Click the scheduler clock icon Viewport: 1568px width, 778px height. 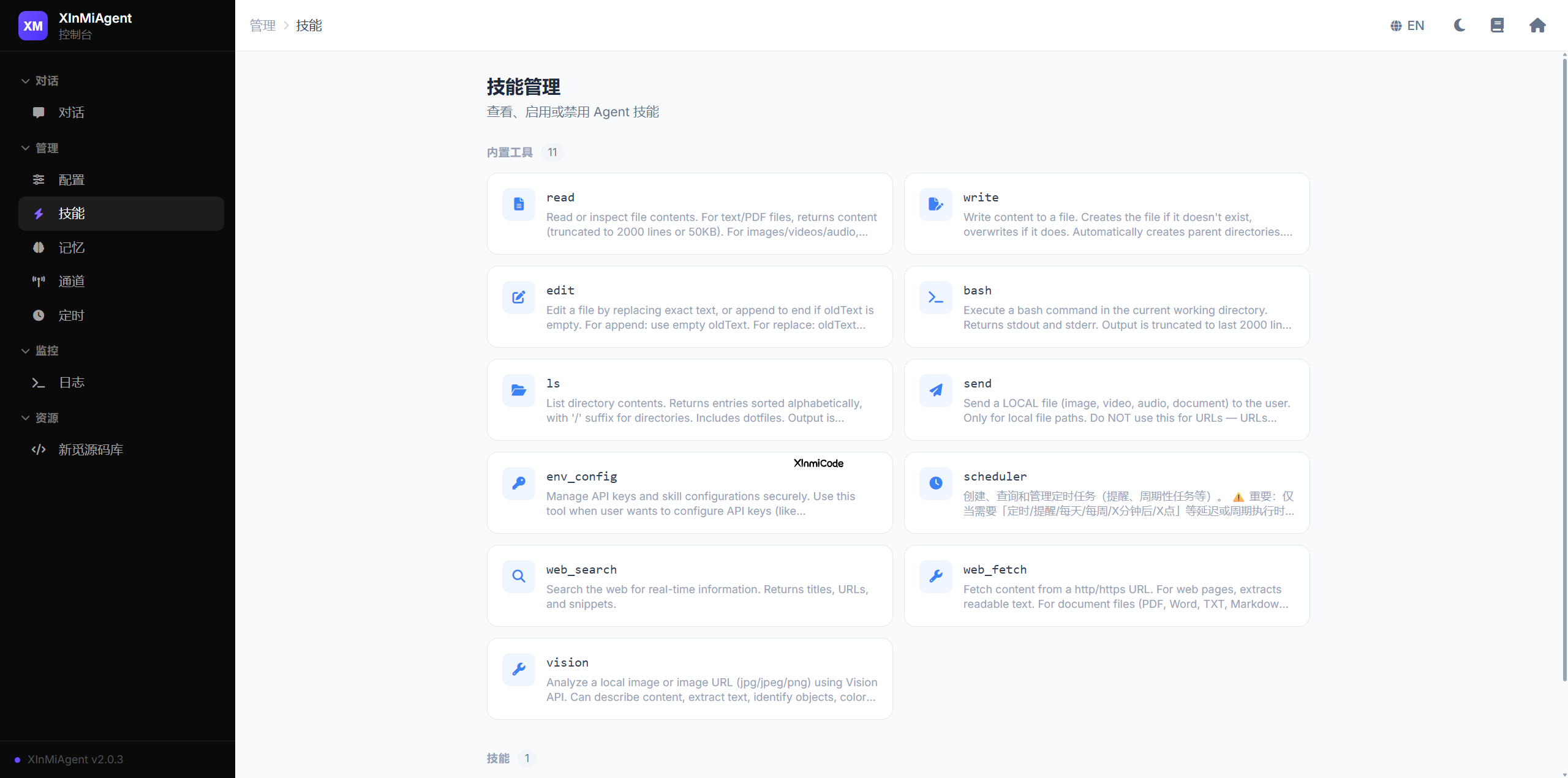[935, 484]
